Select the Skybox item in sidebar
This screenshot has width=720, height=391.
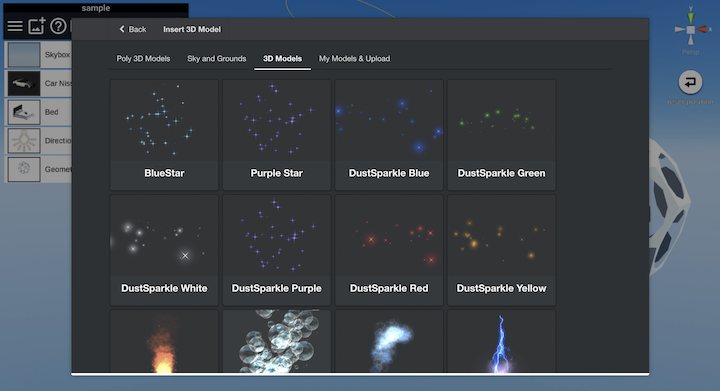(39, 55)
